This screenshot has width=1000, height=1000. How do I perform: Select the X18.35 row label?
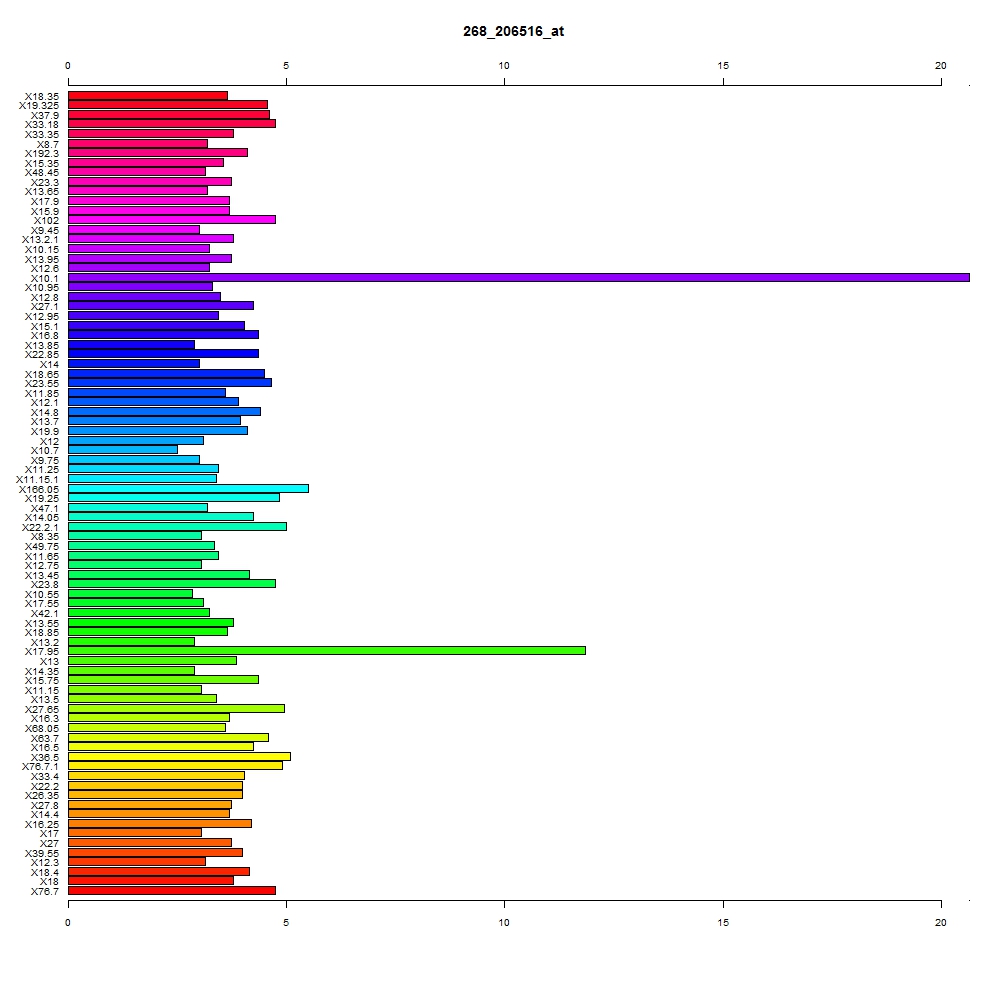pos(41,97)
